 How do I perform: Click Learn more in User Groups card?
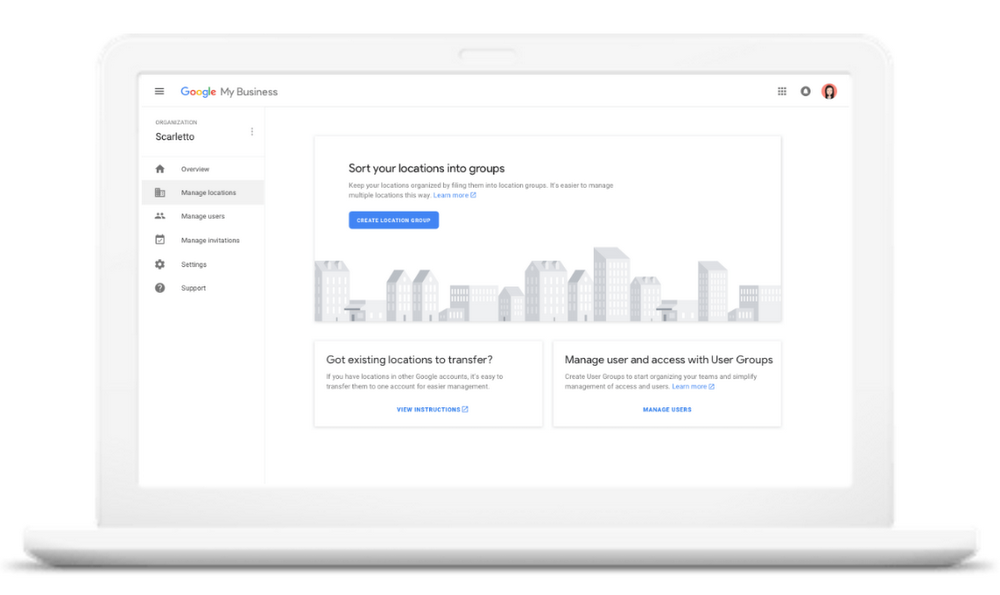click(693, 387)
